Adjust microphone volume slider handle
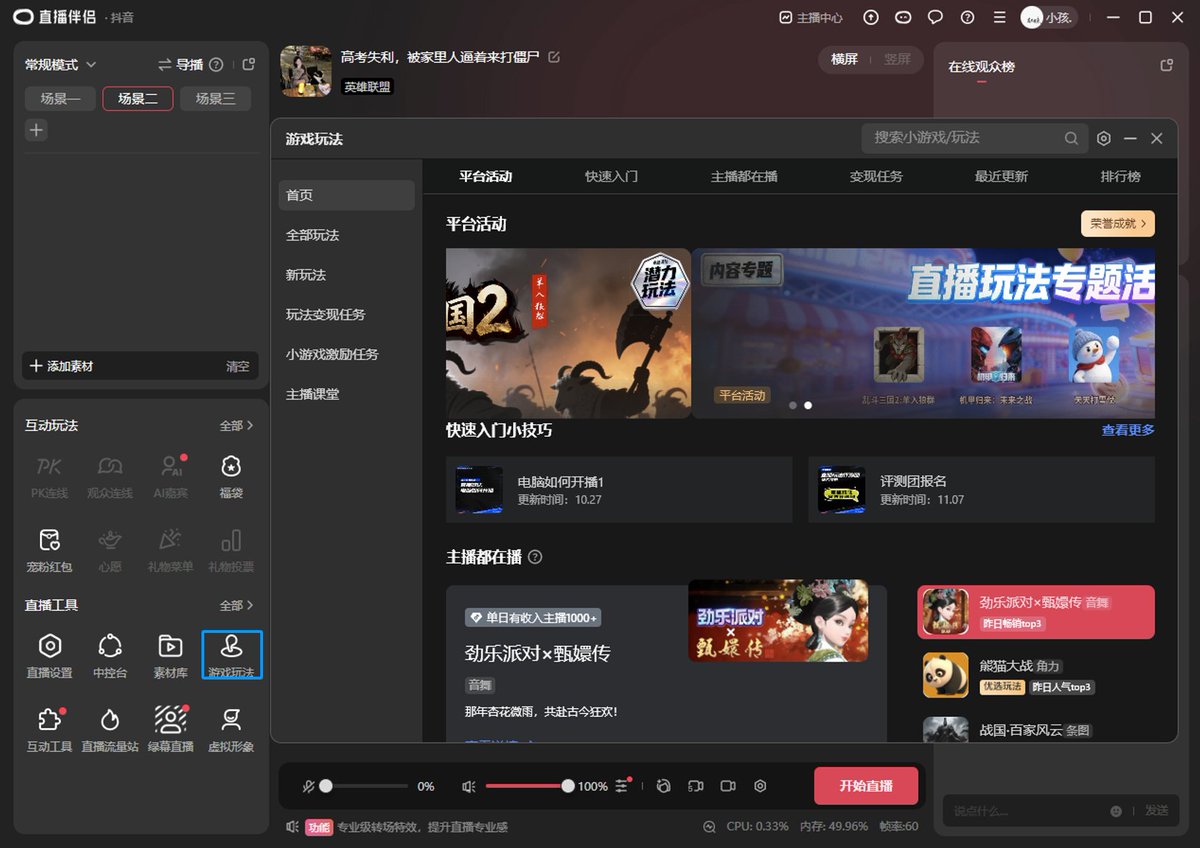 coord(325,786)
